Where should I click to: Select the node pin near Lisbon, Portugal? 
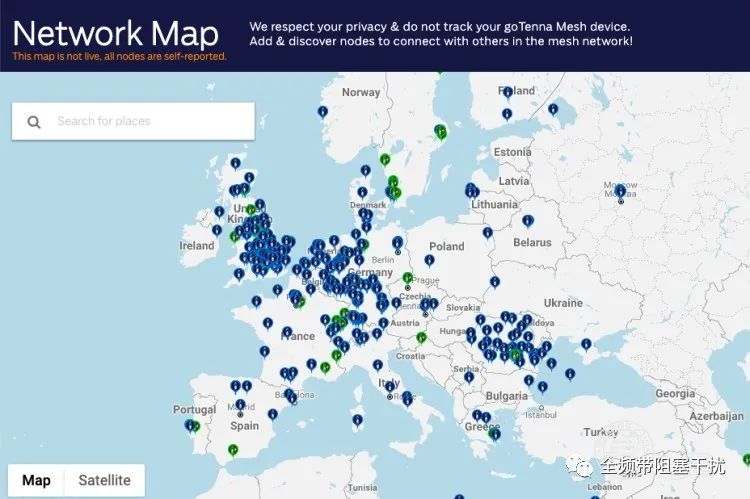click(x=191, y=425)
